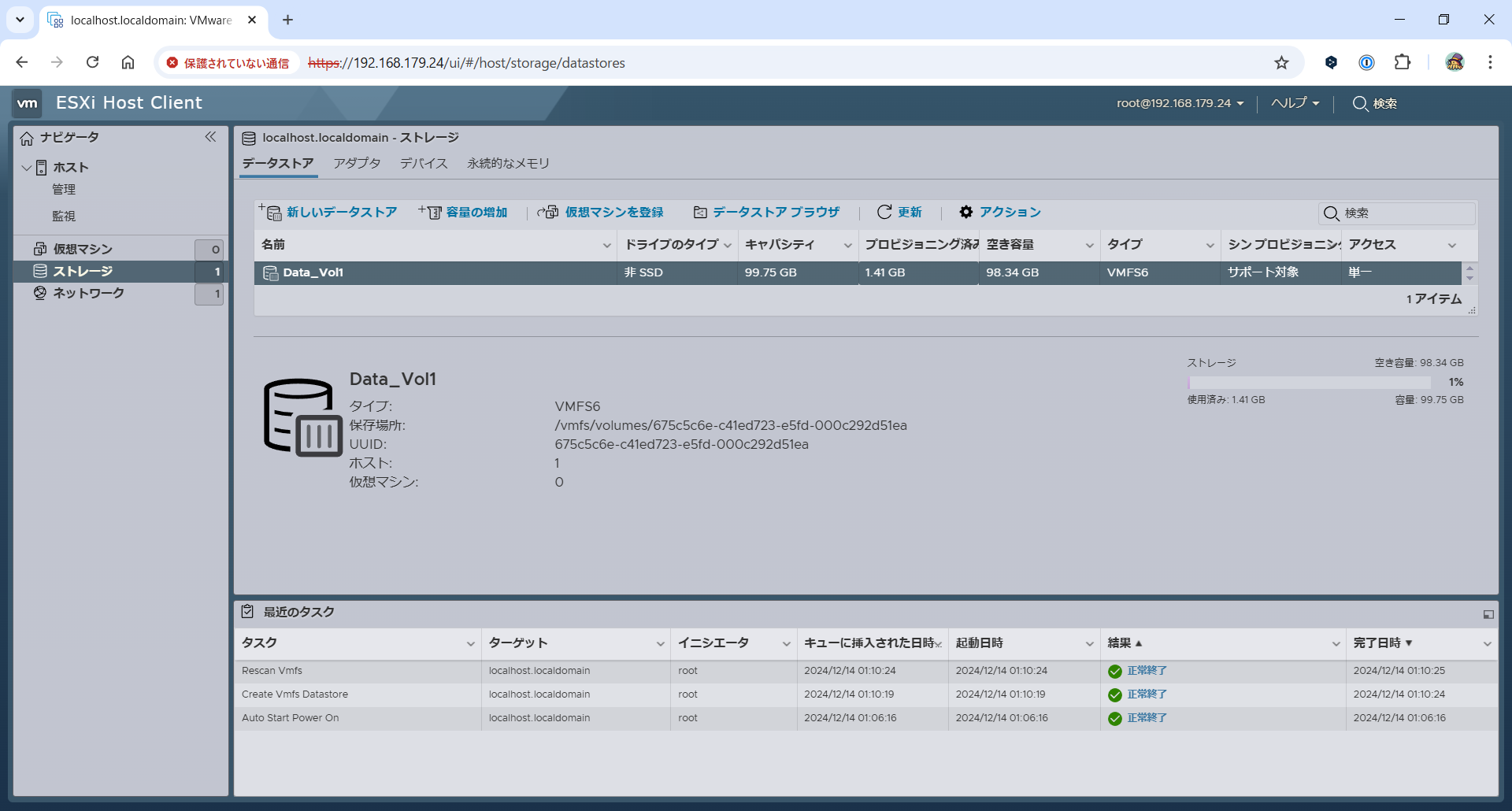Open the root@192.168.179.24 user dropdown

(1180, 103)
